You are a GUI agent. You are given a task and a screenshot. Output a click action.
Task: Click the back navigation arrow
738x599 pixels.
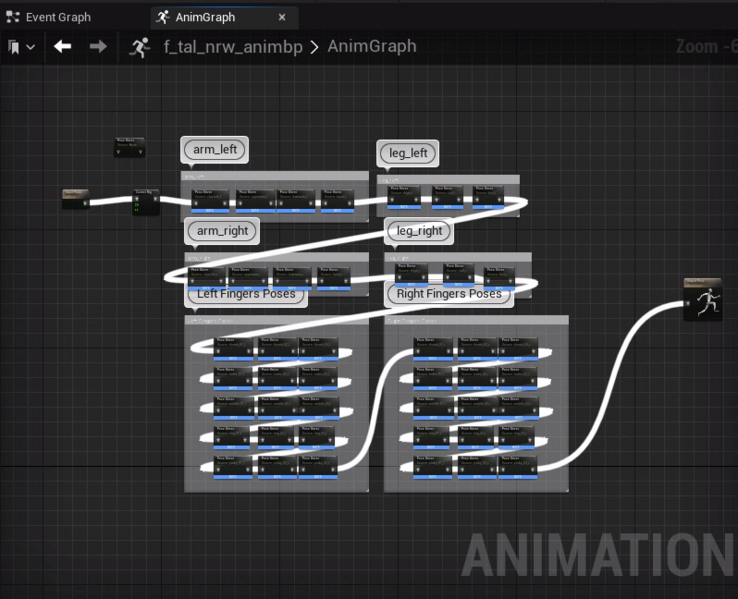point(63,47)
